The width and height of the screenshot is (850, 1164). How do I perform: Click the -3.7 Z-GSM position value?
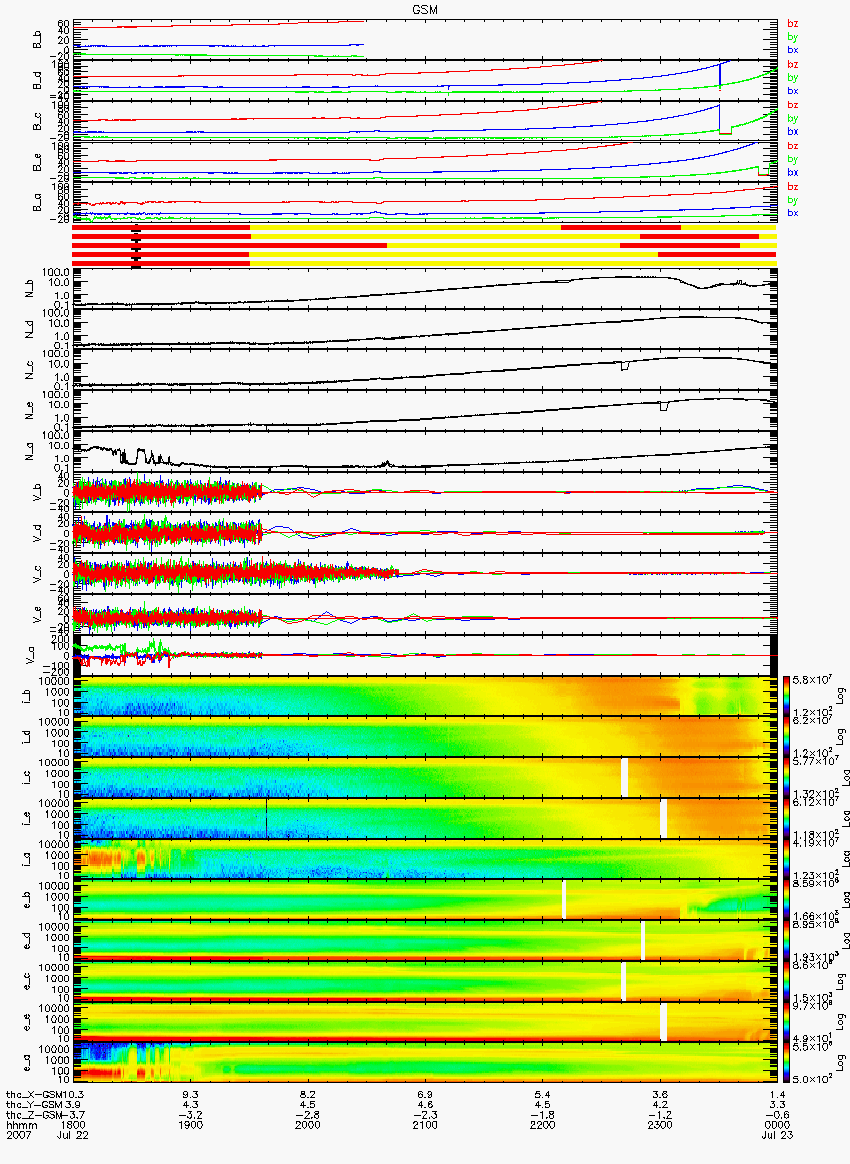coord(73,1115)
